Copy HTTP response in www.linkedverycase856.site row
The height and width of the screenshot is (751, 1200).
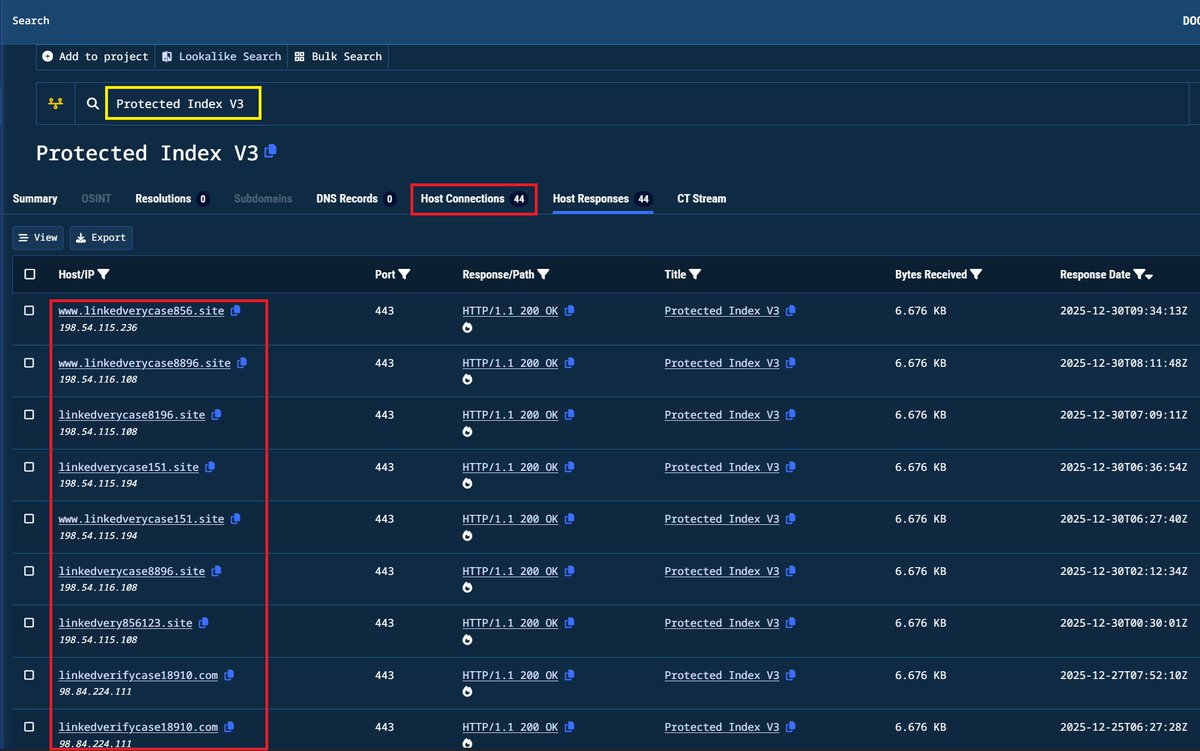point(569,311)
